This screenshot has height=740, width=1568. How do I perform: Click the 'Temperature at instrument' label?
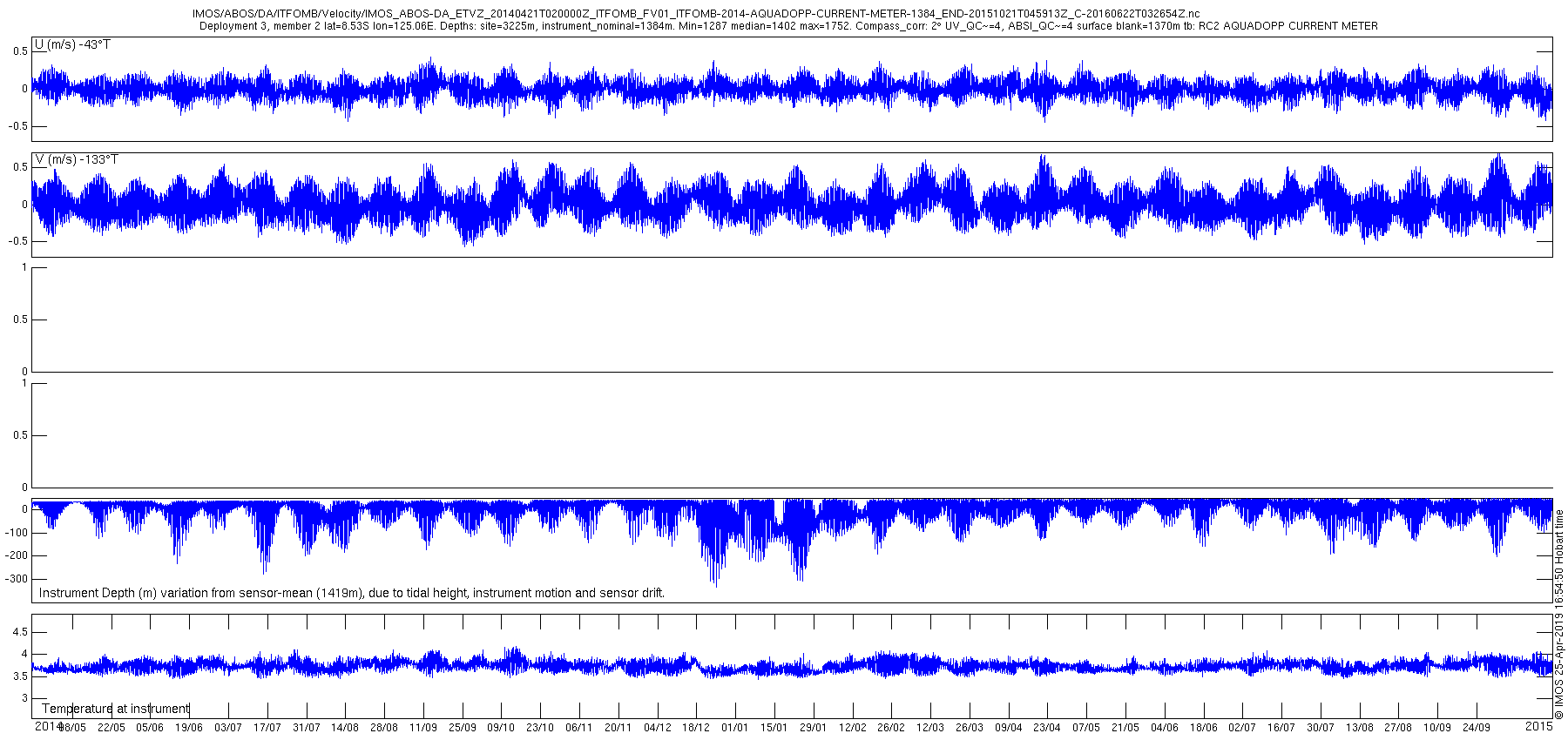pyautogui.click(x=115, y=709)
